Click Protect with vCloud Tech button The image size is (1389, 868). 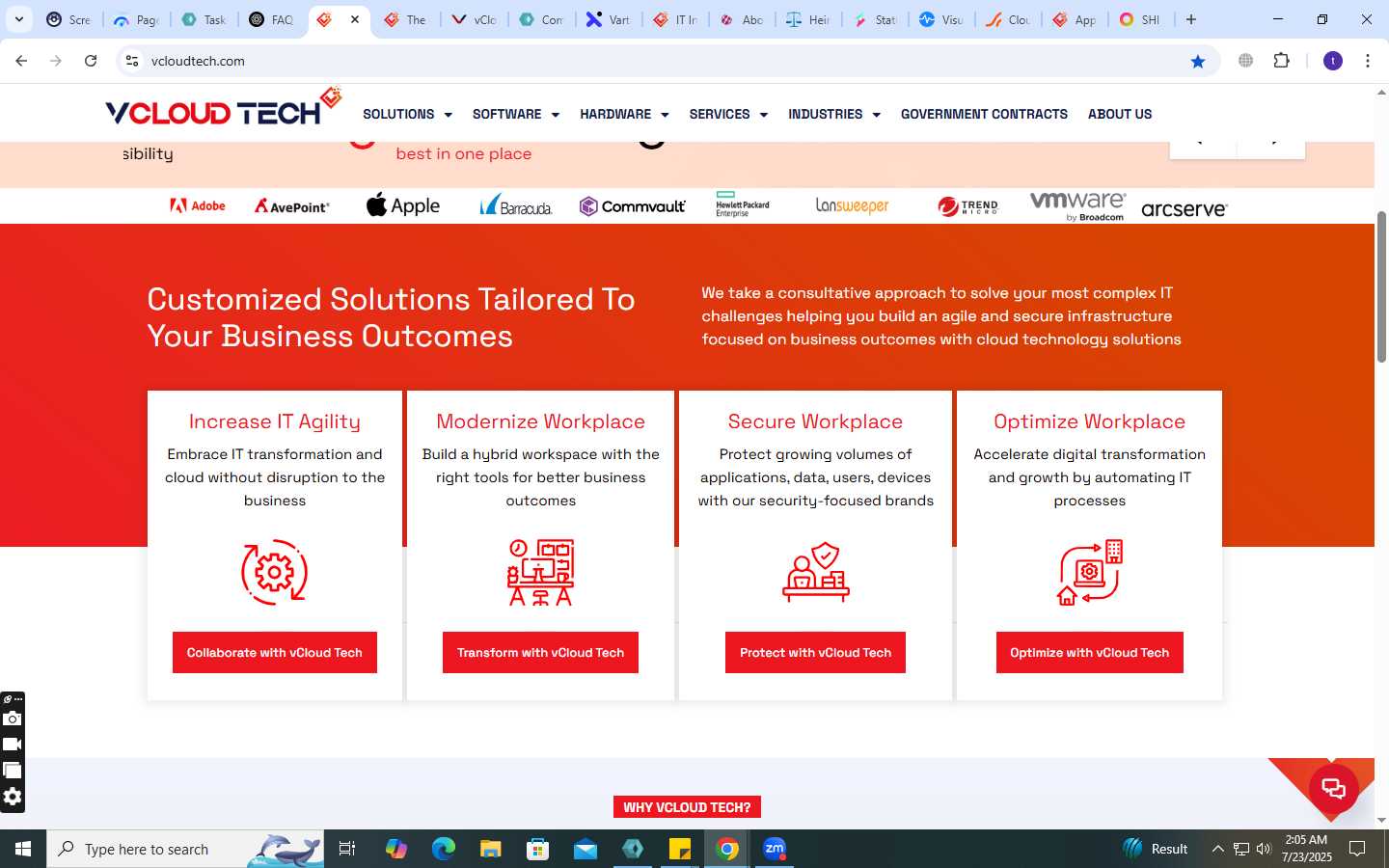[x=815, y=653]
